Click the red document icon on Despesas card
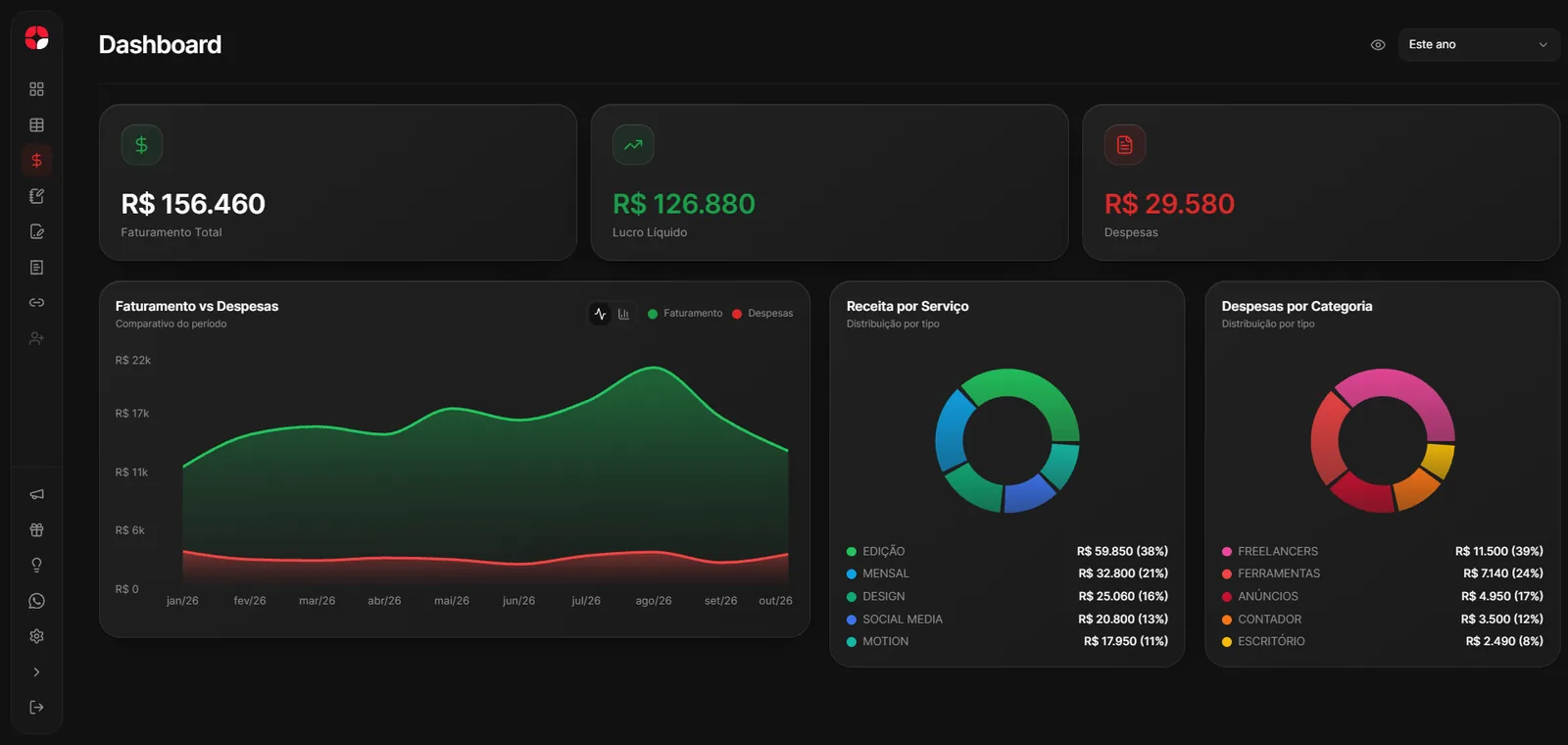The height and width of the screenshot is (745, 1568). [1125, 145]
